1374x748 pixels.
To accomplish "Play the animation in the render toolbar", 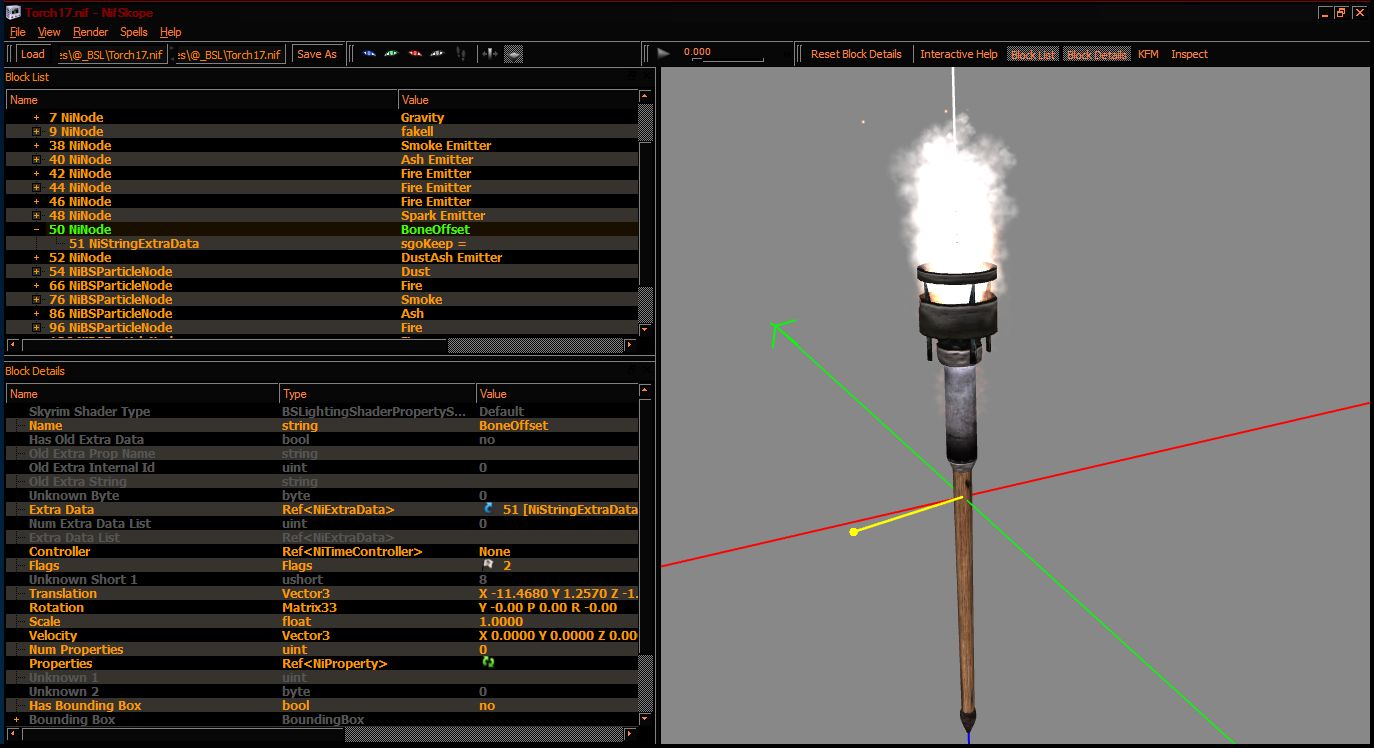I will (664, 54).
